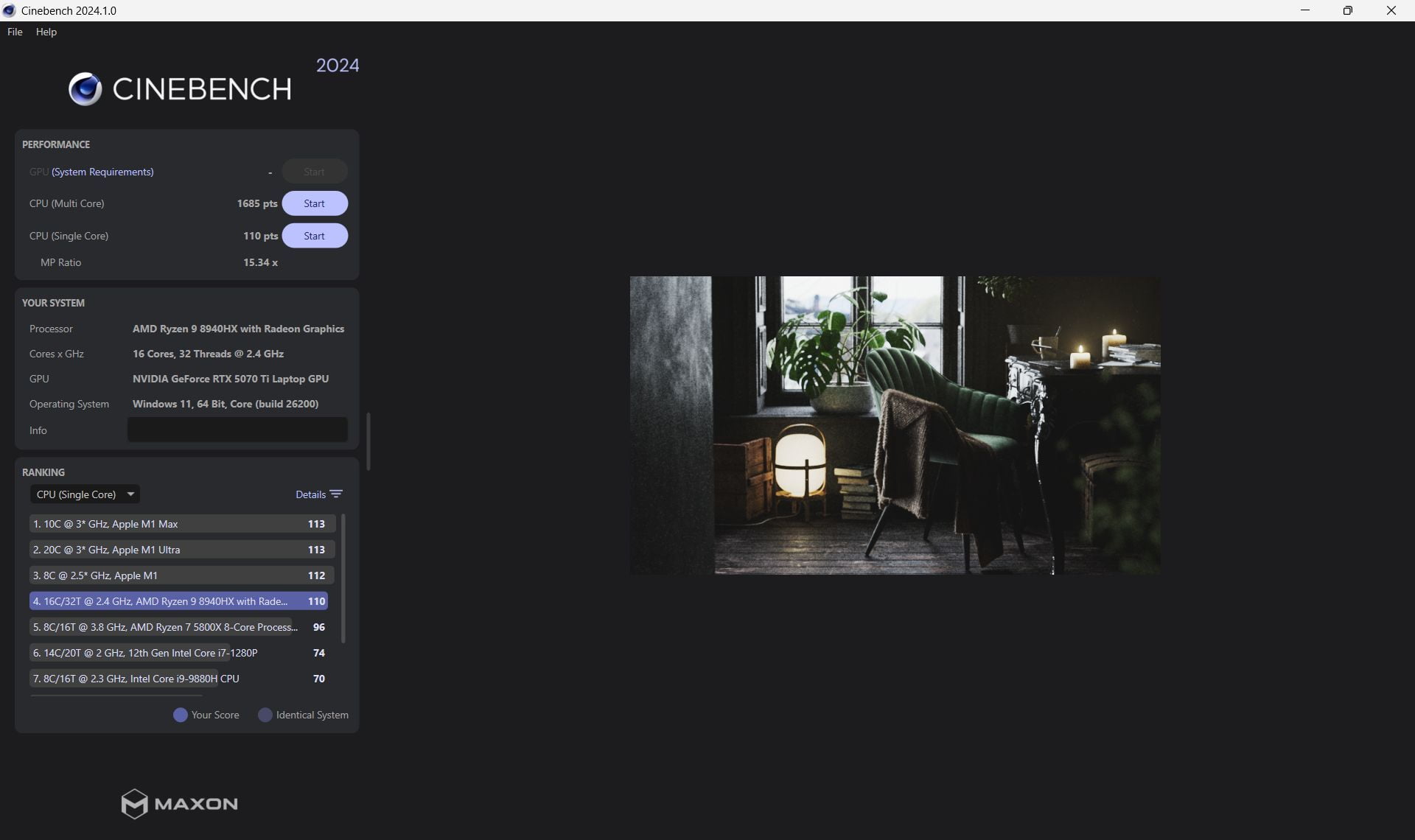Open the File menu
1415x840 pixels.
[x=15, y=32]
